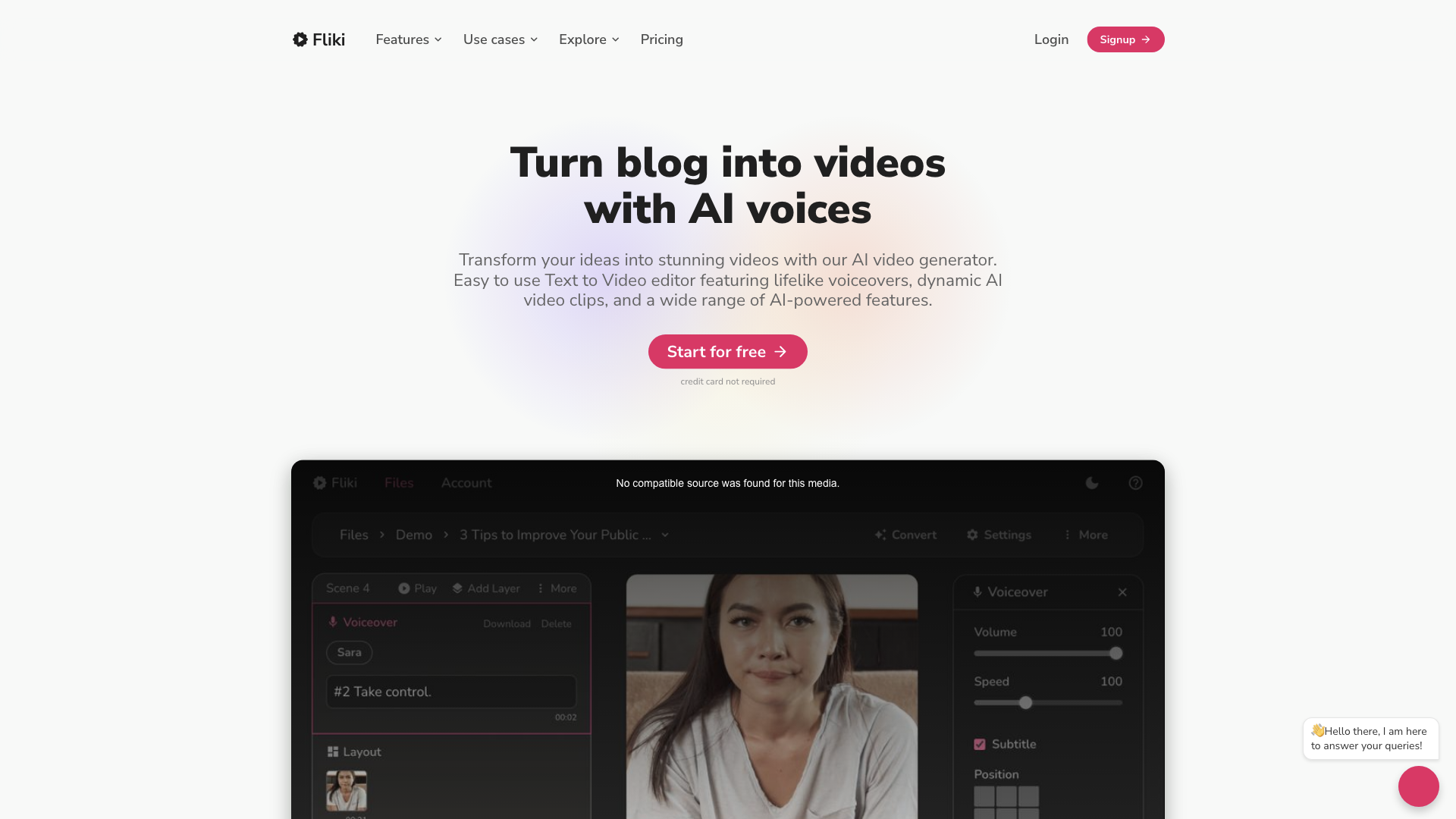The image size is (1456, 819).
Task: Click the Fliki gear/logo icon in editor
Action: (319, 482)
